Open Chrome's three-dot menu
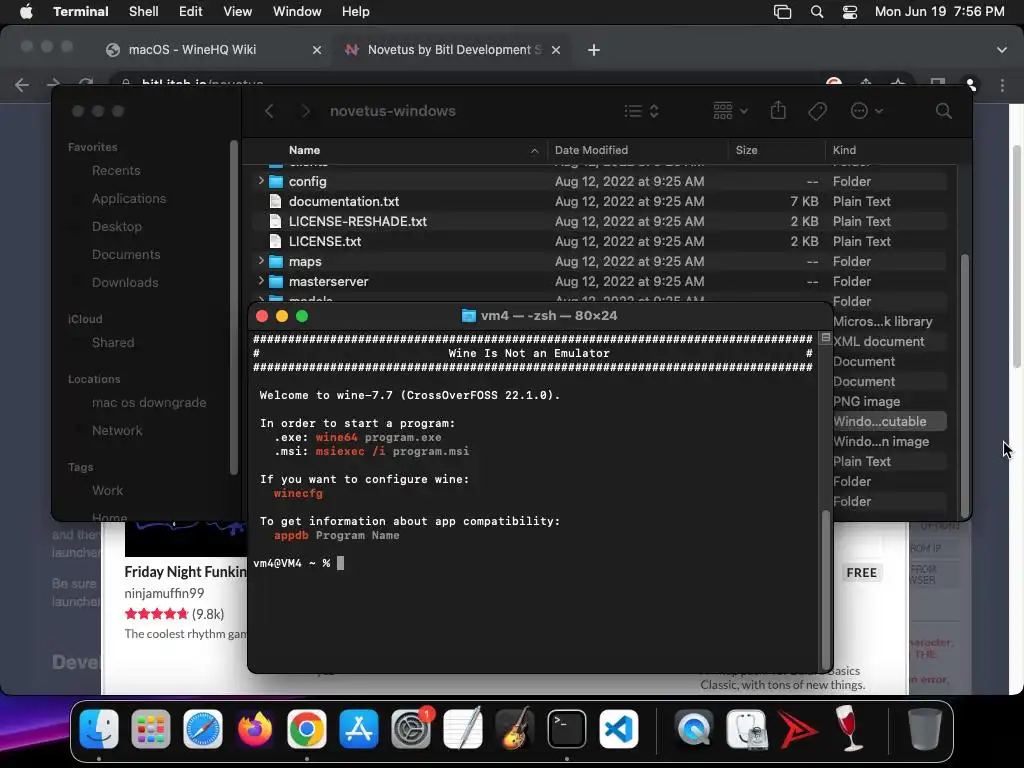1024x768 pixels. pos(1002,85)
